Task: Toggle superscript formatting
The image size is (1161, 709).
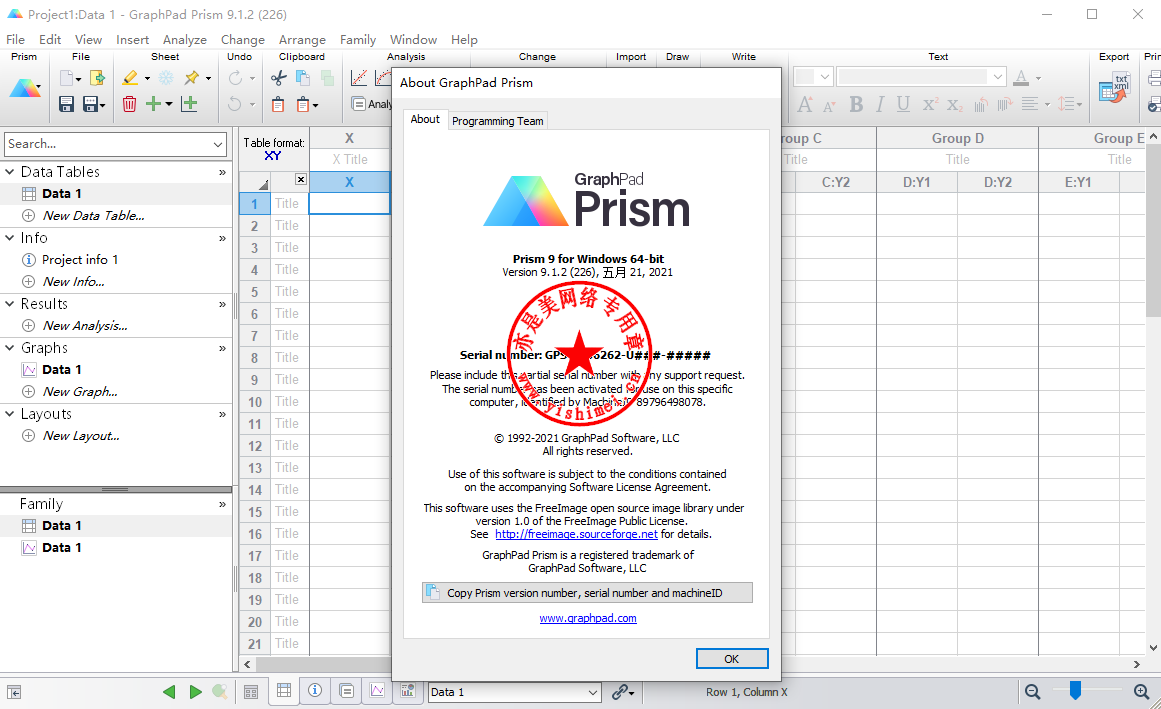Action: 929,104
